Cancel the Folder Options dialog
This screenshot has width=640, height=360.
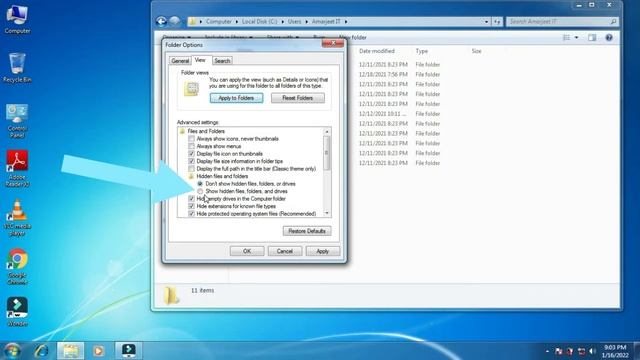click(x=284, y=251)
